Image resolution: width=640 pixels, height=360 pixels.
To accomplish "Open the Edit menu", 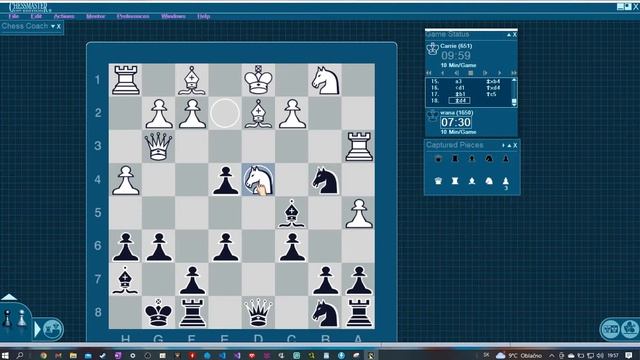I will (36, 16).
